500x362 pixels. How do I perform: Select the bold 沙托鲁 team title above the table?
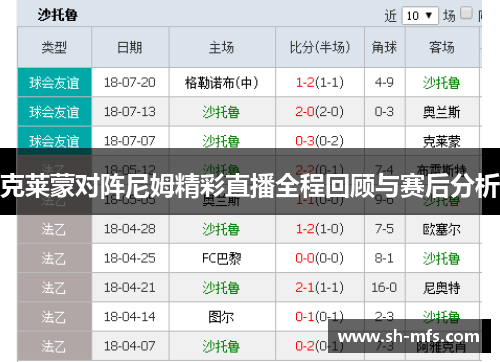(58, 15)
